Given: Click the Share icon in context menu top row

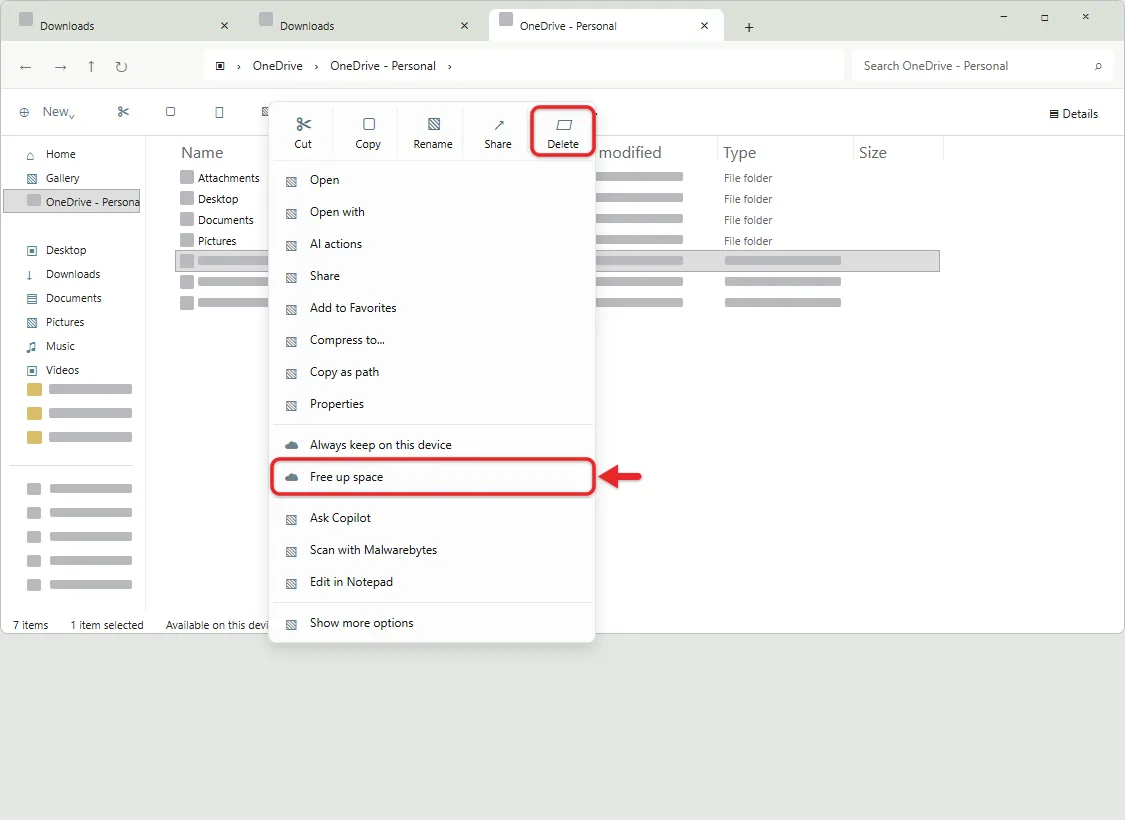Looking at the screenshot, I should [499, 125].
